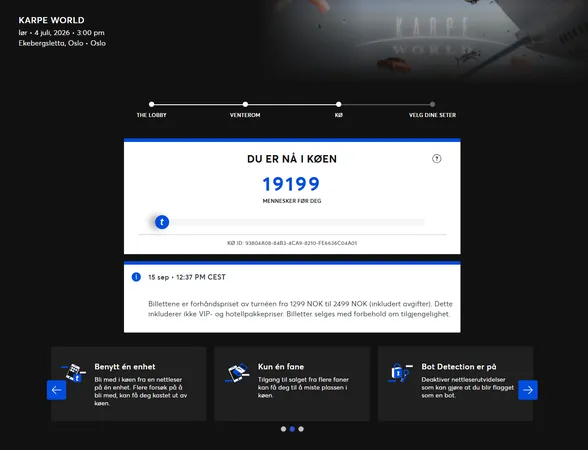Viewport: 588px width, 450px height.
Task: Click the DU ER NÅ I KØEN heading
Action: click(292, 159)
